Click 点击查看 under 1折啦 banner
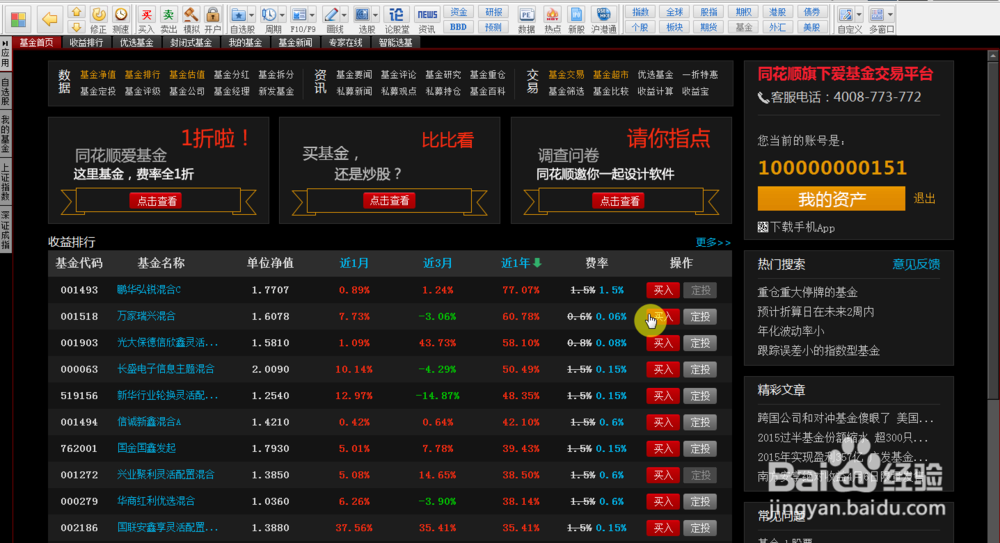This screenshot has width=1000, height=543. pyautogui.click(x=158, y=201)
